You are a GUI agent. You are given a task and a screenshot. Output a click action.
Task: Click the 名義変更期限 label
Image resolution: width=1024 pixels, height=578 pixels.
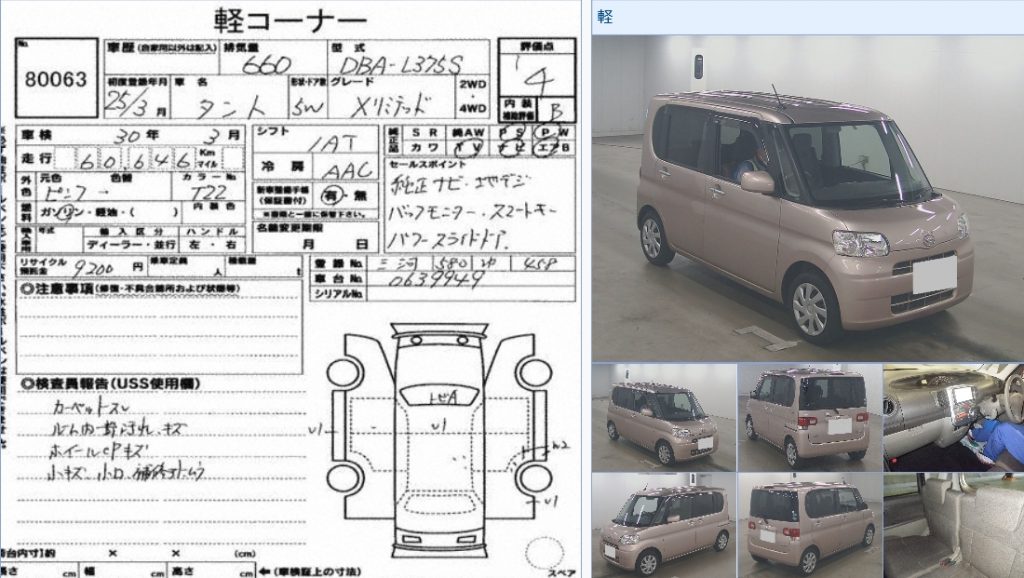pyautogui.click(x=289, y=228)
